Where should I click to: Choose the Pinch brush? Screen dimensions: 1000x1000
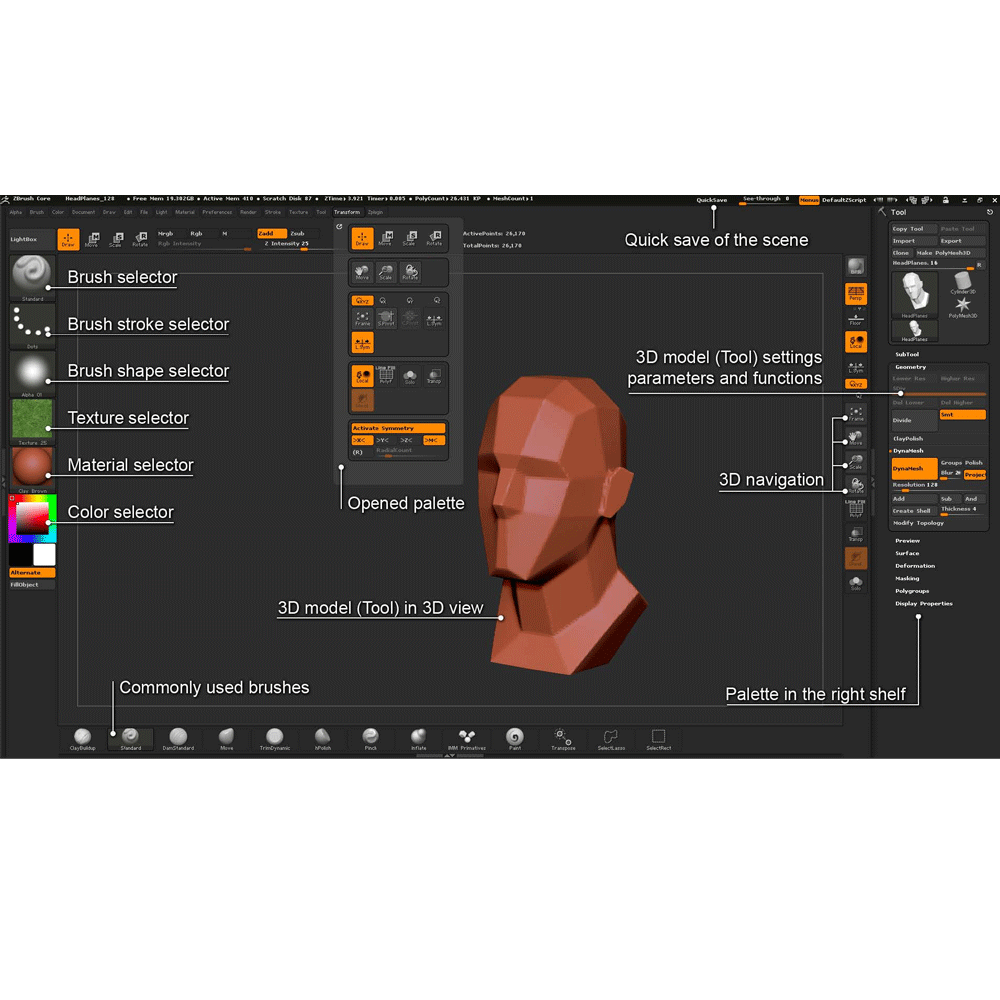coord(371,739)
